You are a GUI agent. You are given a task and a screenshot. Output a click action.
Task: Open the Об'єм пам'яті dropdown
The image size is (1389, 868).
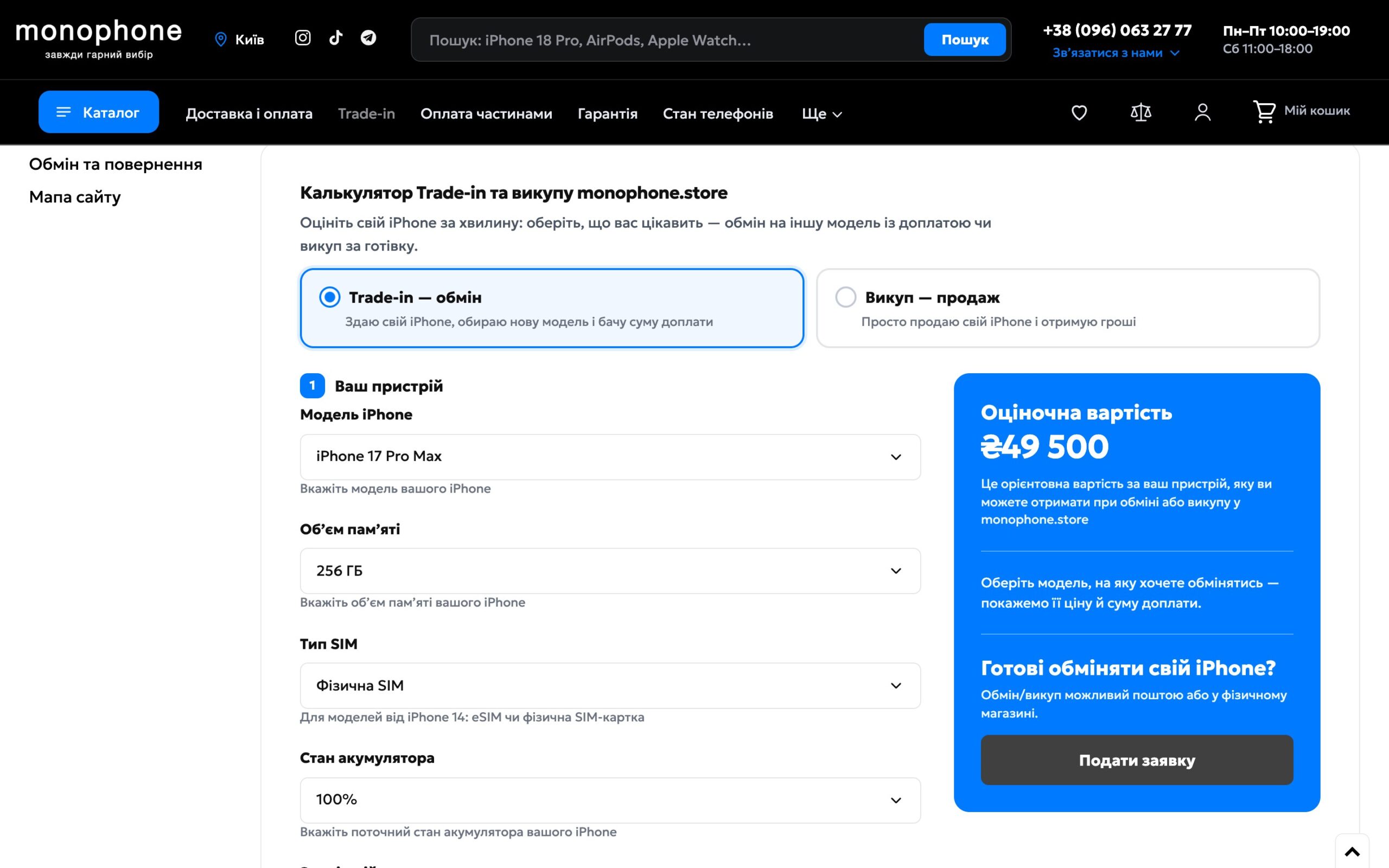click(x=610, y=571)
